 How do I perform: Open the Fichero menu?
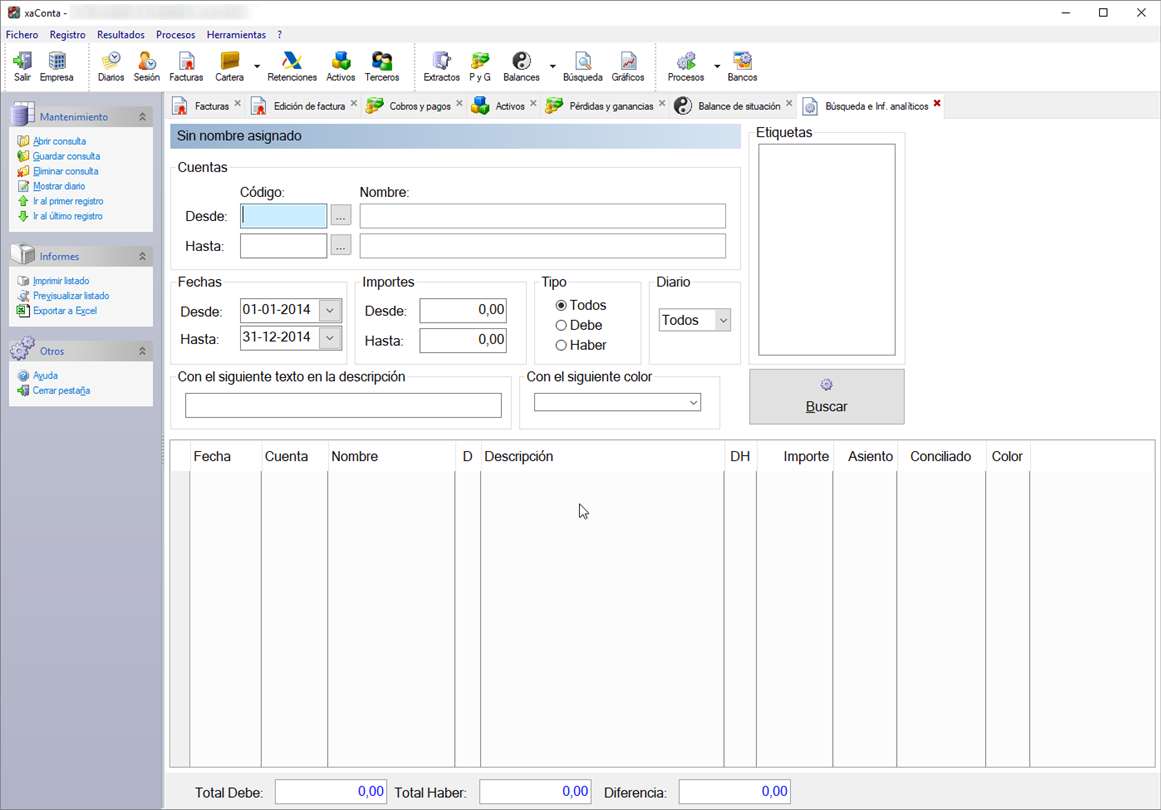(22, 35)
